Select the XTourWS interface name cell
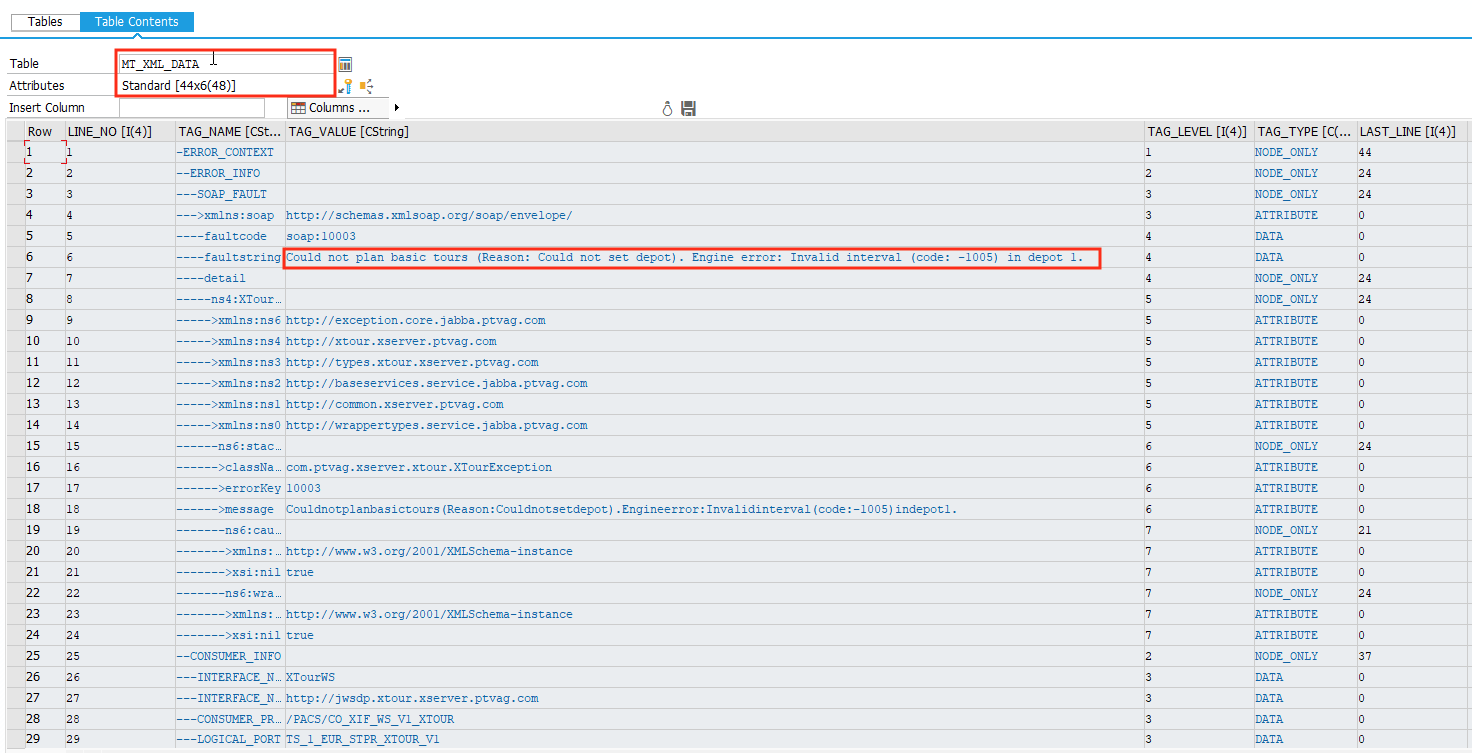This screenshot has height=753, width=1472. pyautogui.click(x=311, y=677)
